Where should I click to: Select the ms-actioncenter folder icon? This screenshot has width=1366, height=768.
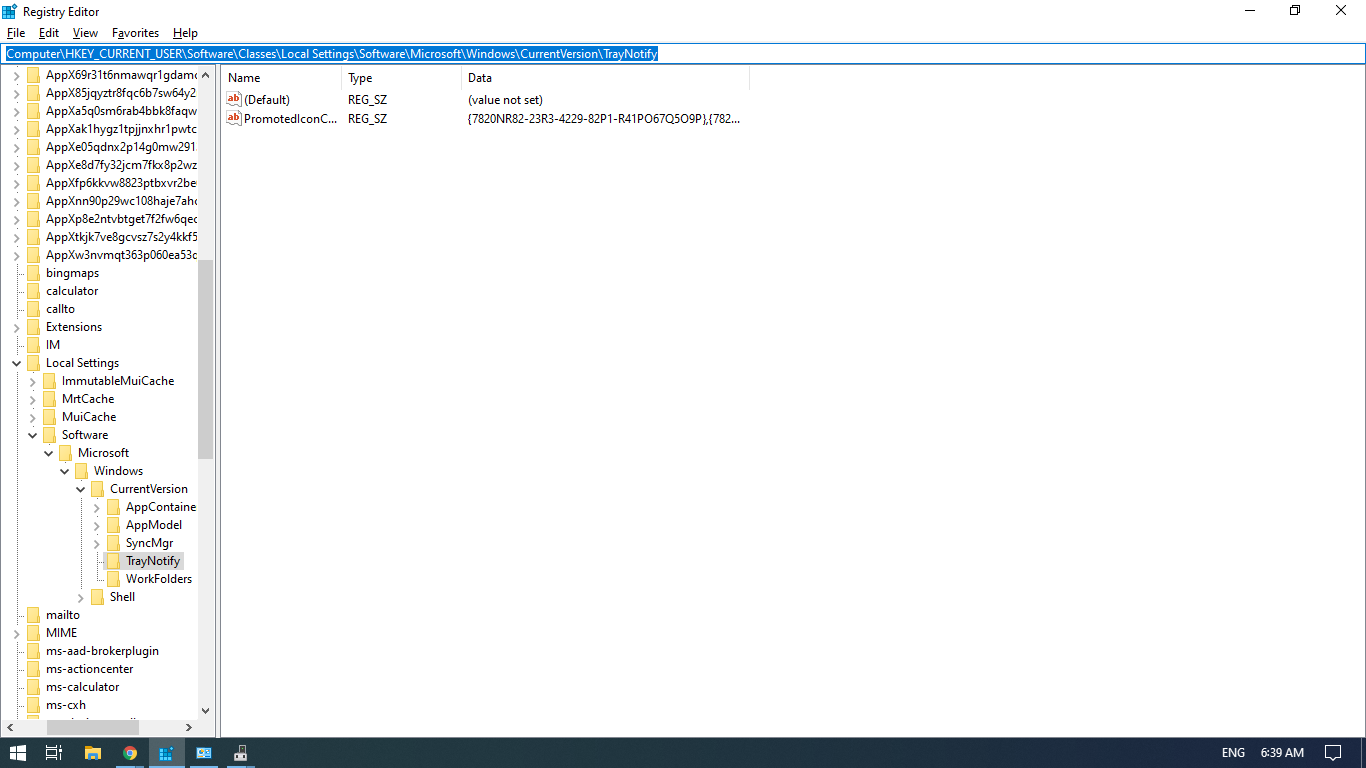(x=33, y=669)
